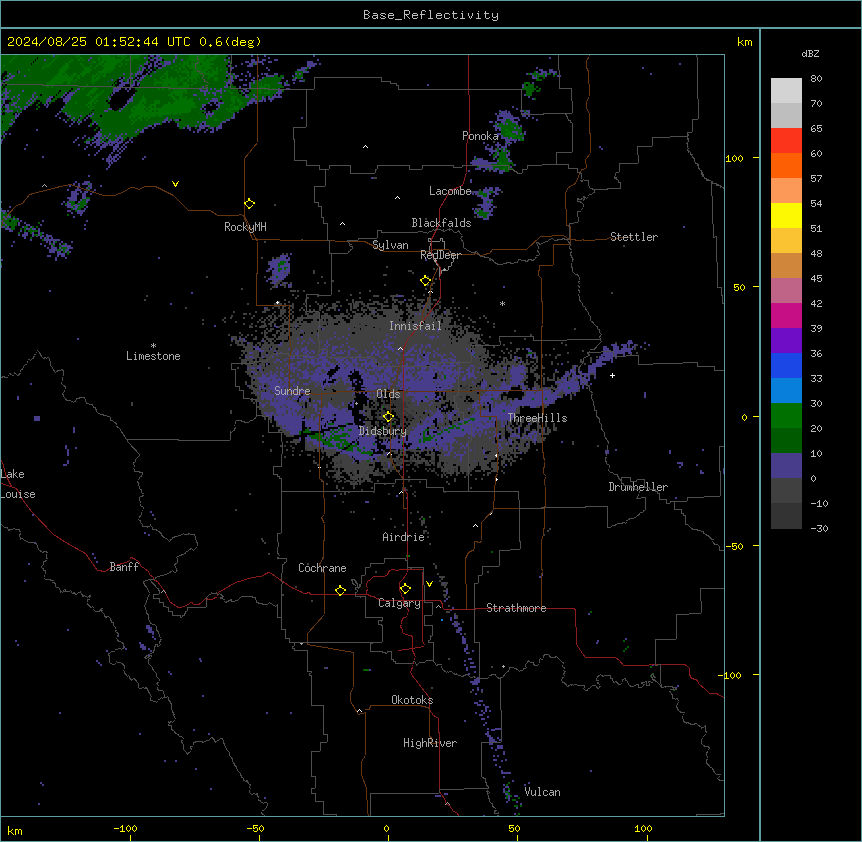Click the km unit label at top right
This screenshot has height=842, width=862.
tap(744, 42)
